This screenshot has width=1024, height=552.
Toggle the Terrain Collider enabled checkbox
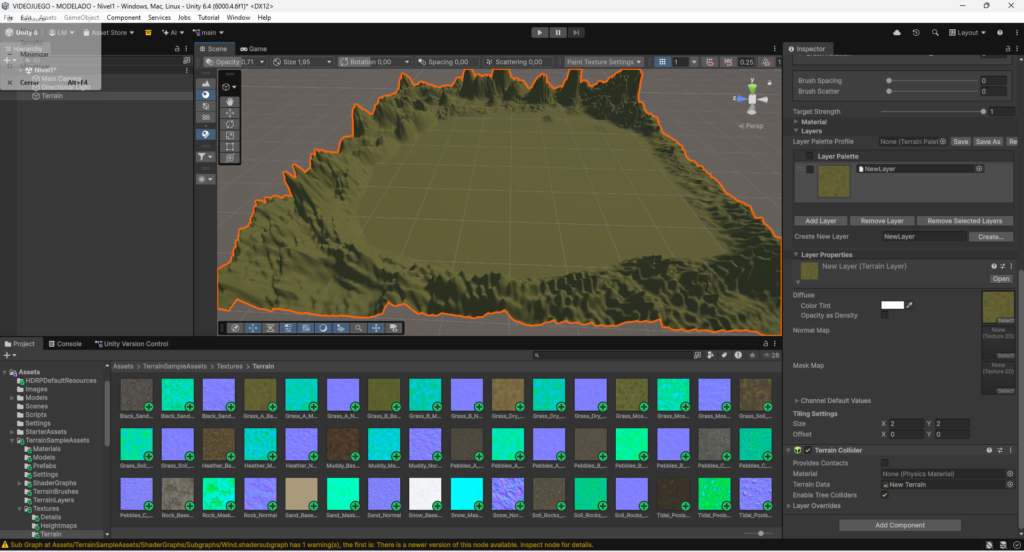(808, 450)
